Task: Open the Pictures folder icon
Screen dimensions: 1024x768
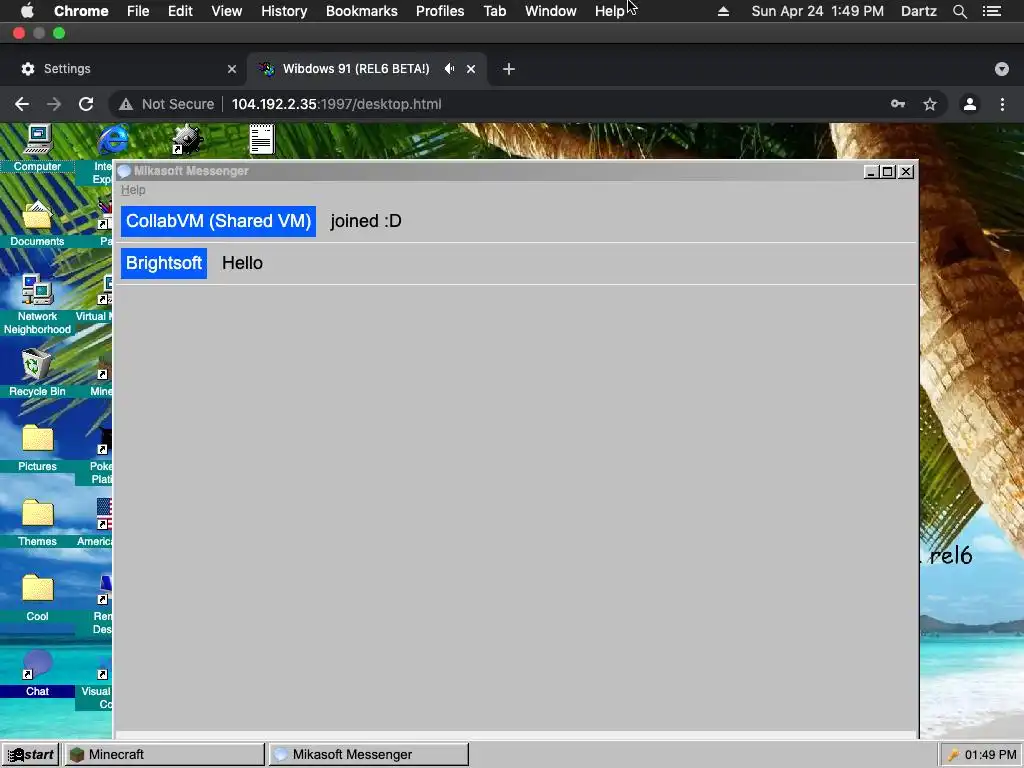Action: [x=37, y=447]
